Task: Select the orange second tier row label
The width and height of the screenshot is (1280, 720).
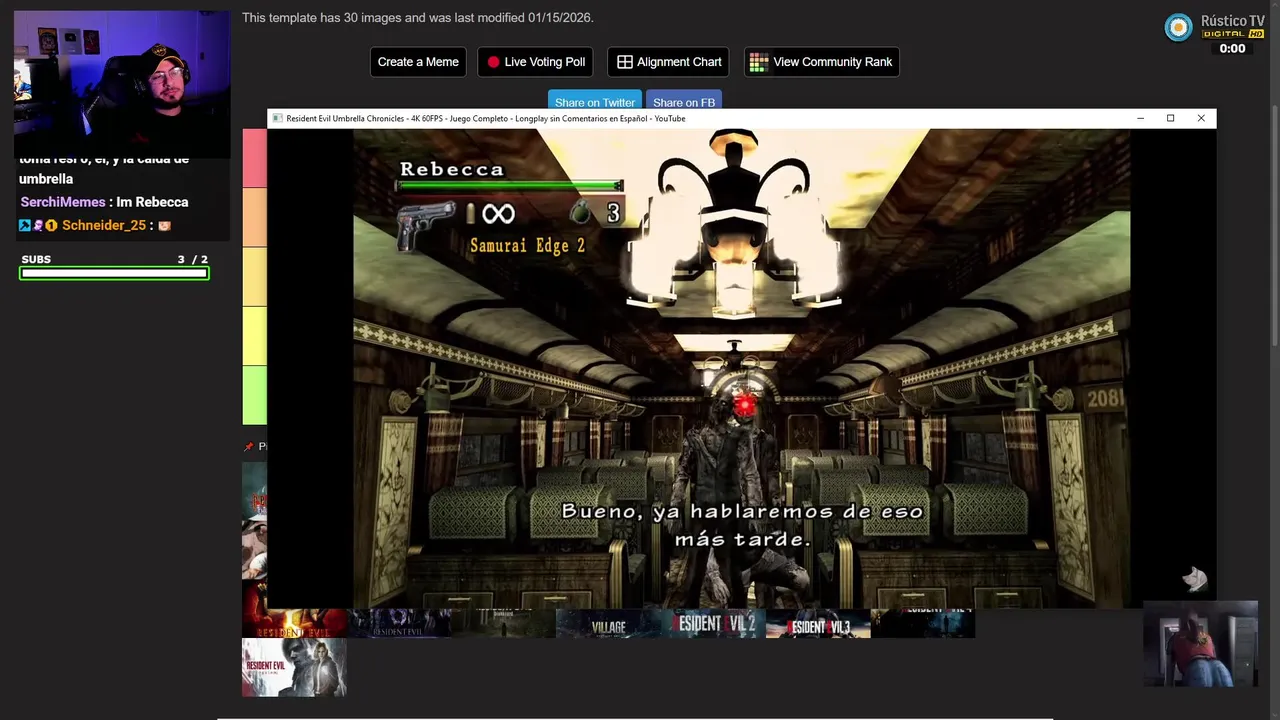Action: point(254,217)
